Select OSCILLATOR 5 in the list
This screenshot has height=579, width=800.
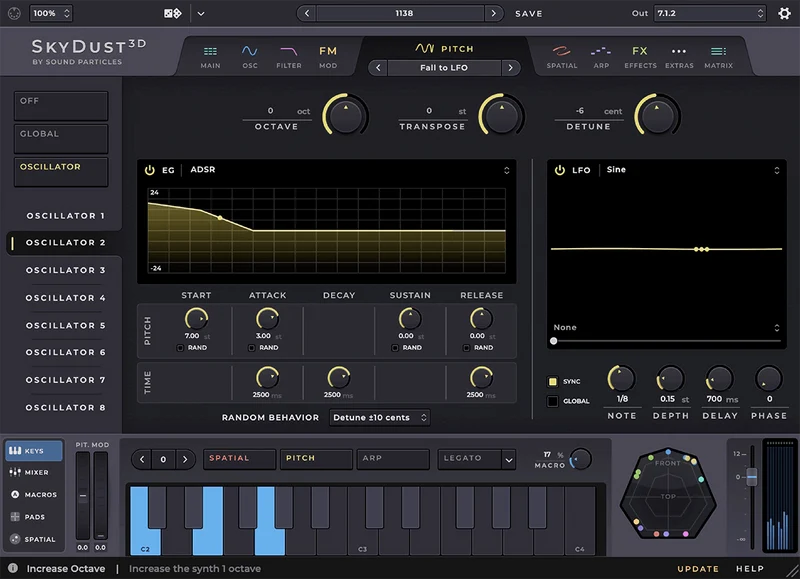coord(65,325)
